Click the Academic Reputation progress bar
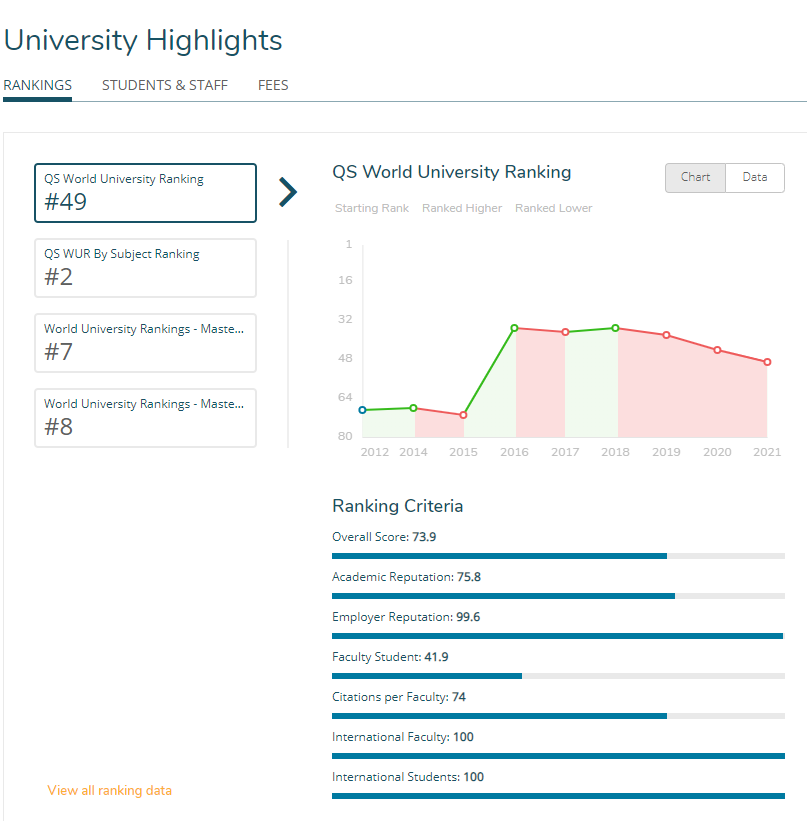The width and height of the screenshot is (807, 821). tap(558, 596)
